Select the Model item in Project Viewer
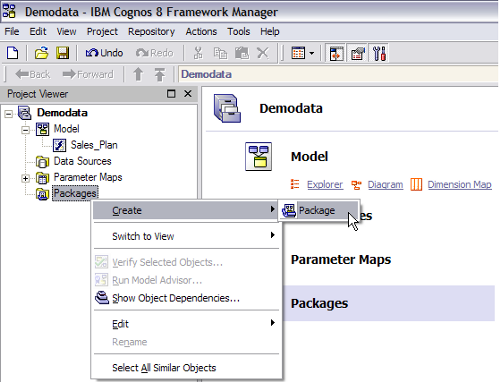 pos(67,129)
